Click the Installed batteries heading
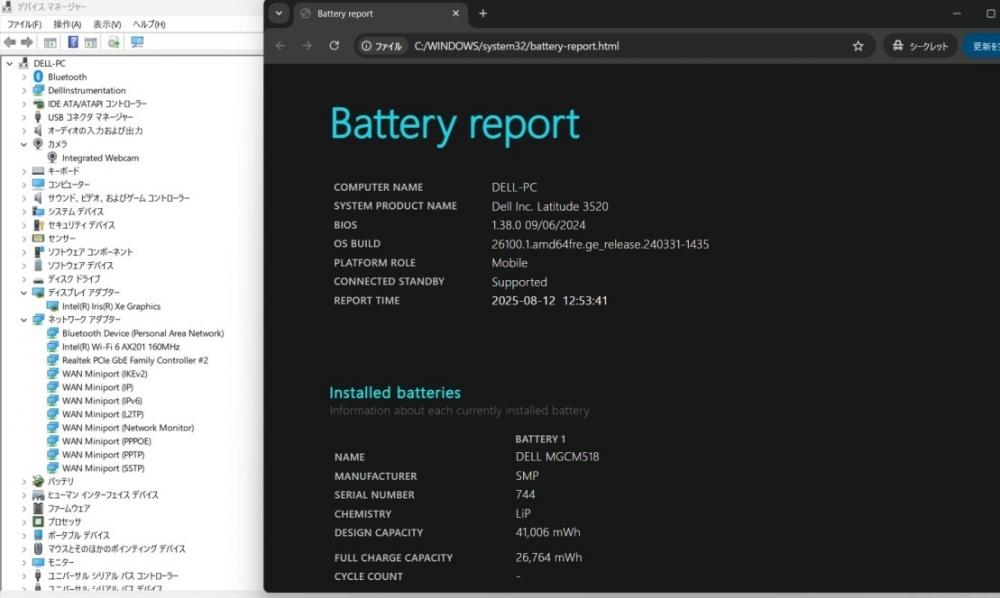Image resolution: width=1000 pixels, height=598 pixels. point(395,393)
